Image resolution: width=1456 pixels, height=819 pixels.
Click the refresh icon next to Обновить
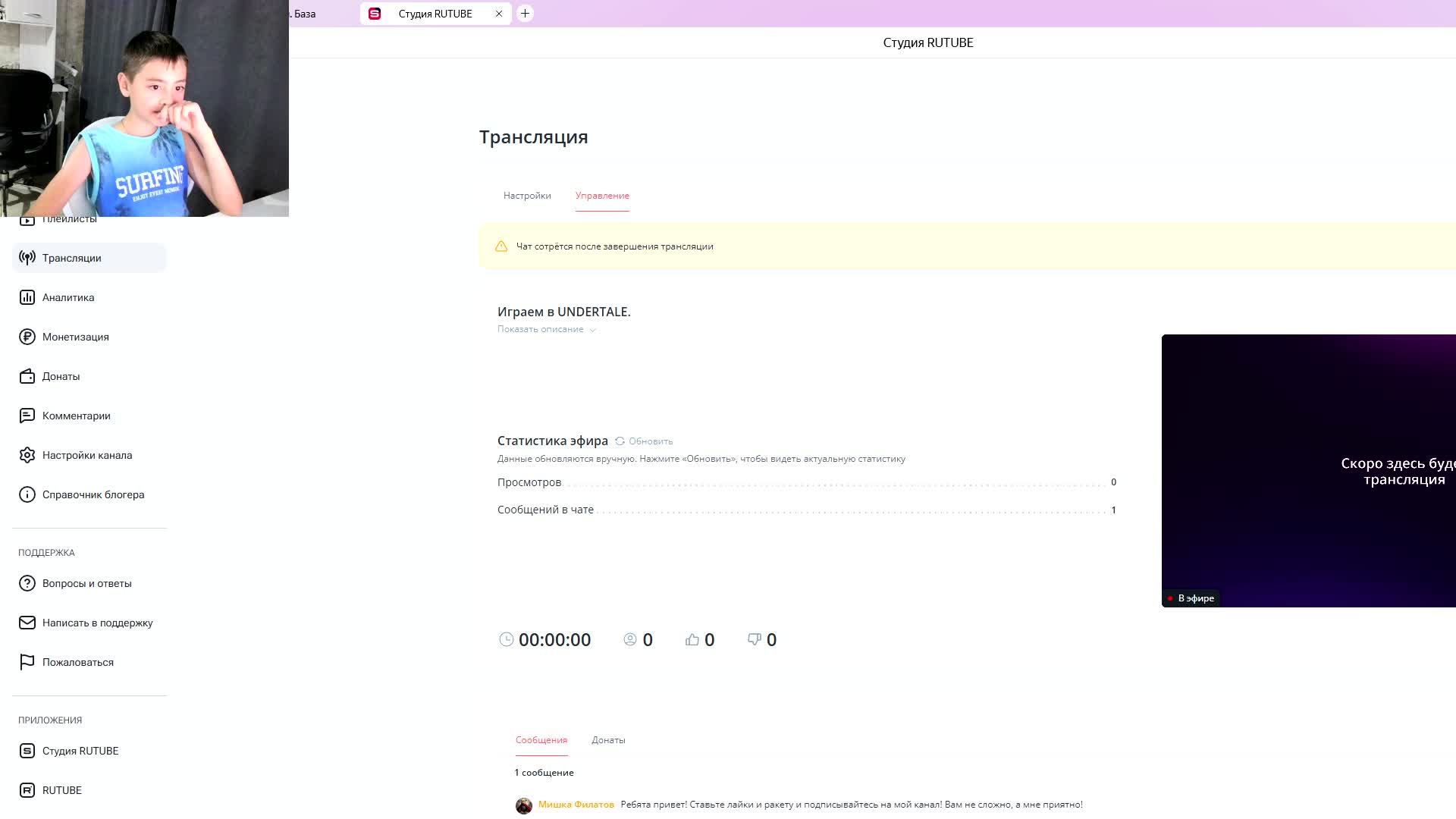pos(620,441)
